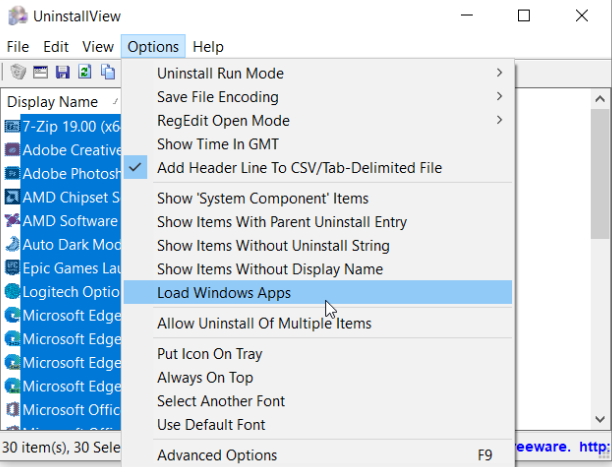Choose Select Another Font
The width and height of the screenshot is (612, 467).
click(x=318, y=401)
